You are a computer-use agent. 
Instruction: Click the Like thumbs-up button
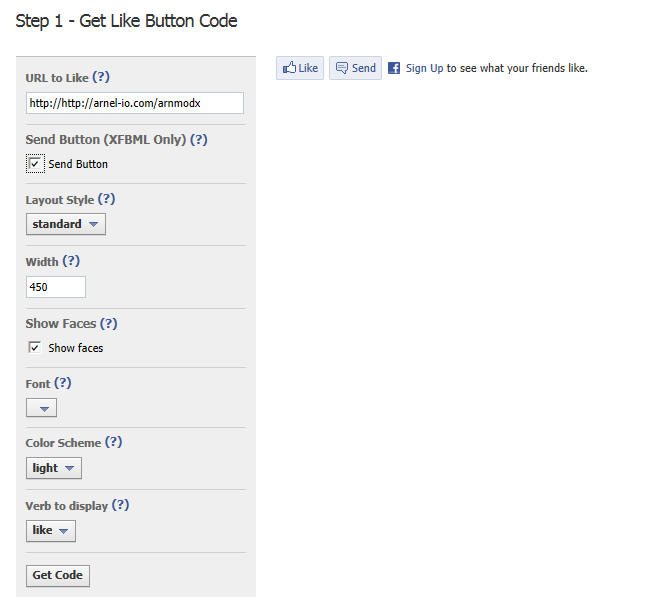coord(300,68)
